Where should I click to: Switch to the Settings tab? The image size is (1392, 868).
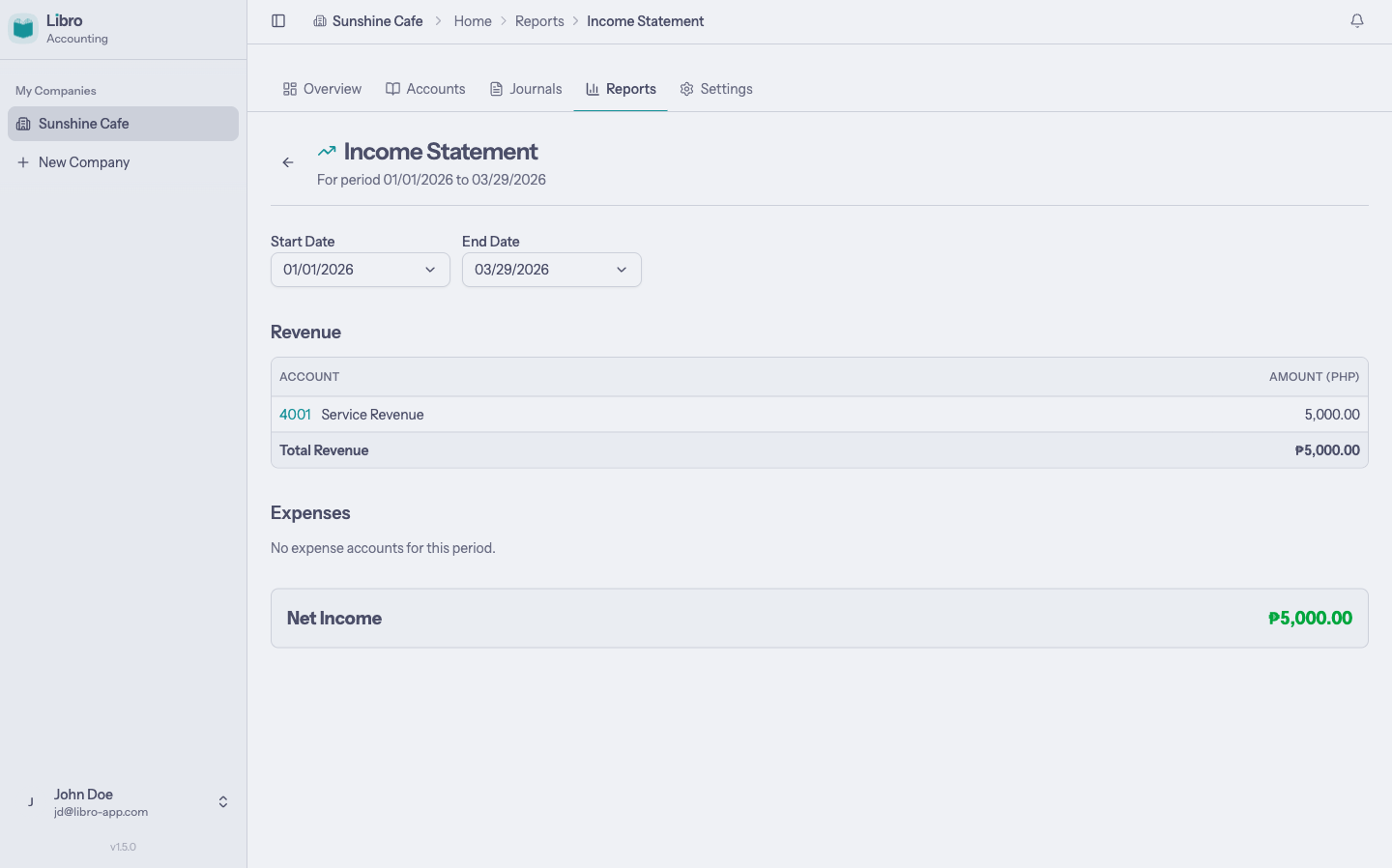[x=716, y=88]
